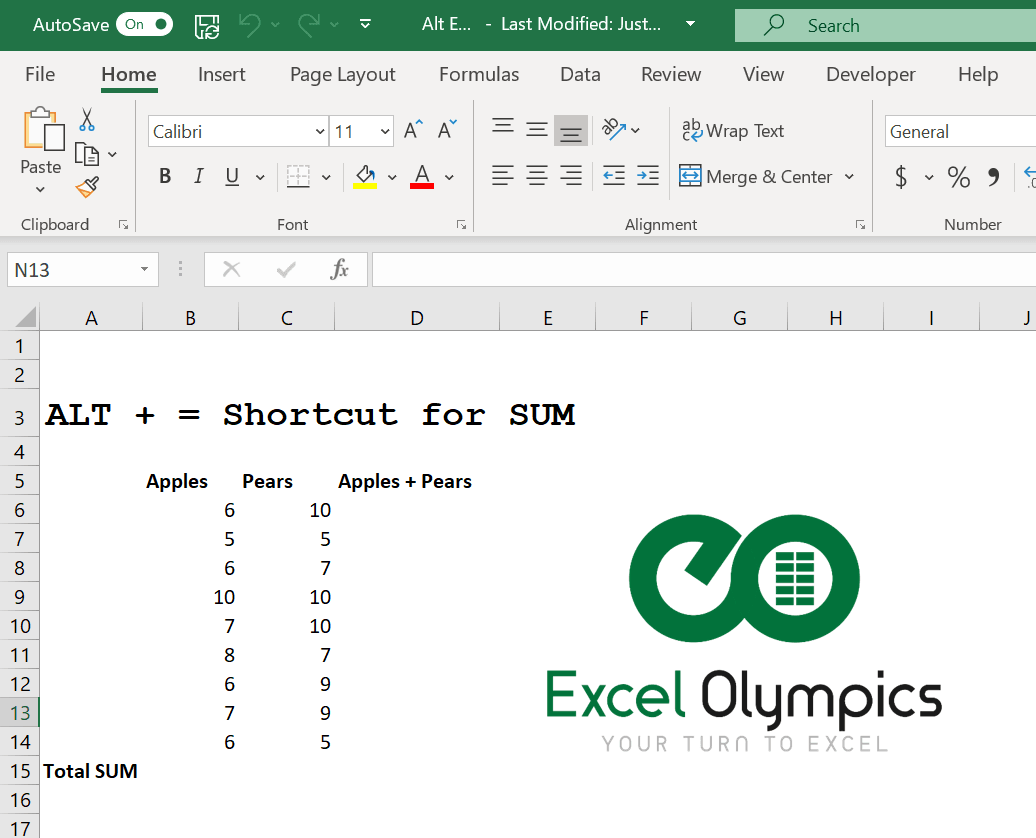Click Increase Font Size icon
The image size is (1036, 838).
pyautogui.click(x=413, y=130)
